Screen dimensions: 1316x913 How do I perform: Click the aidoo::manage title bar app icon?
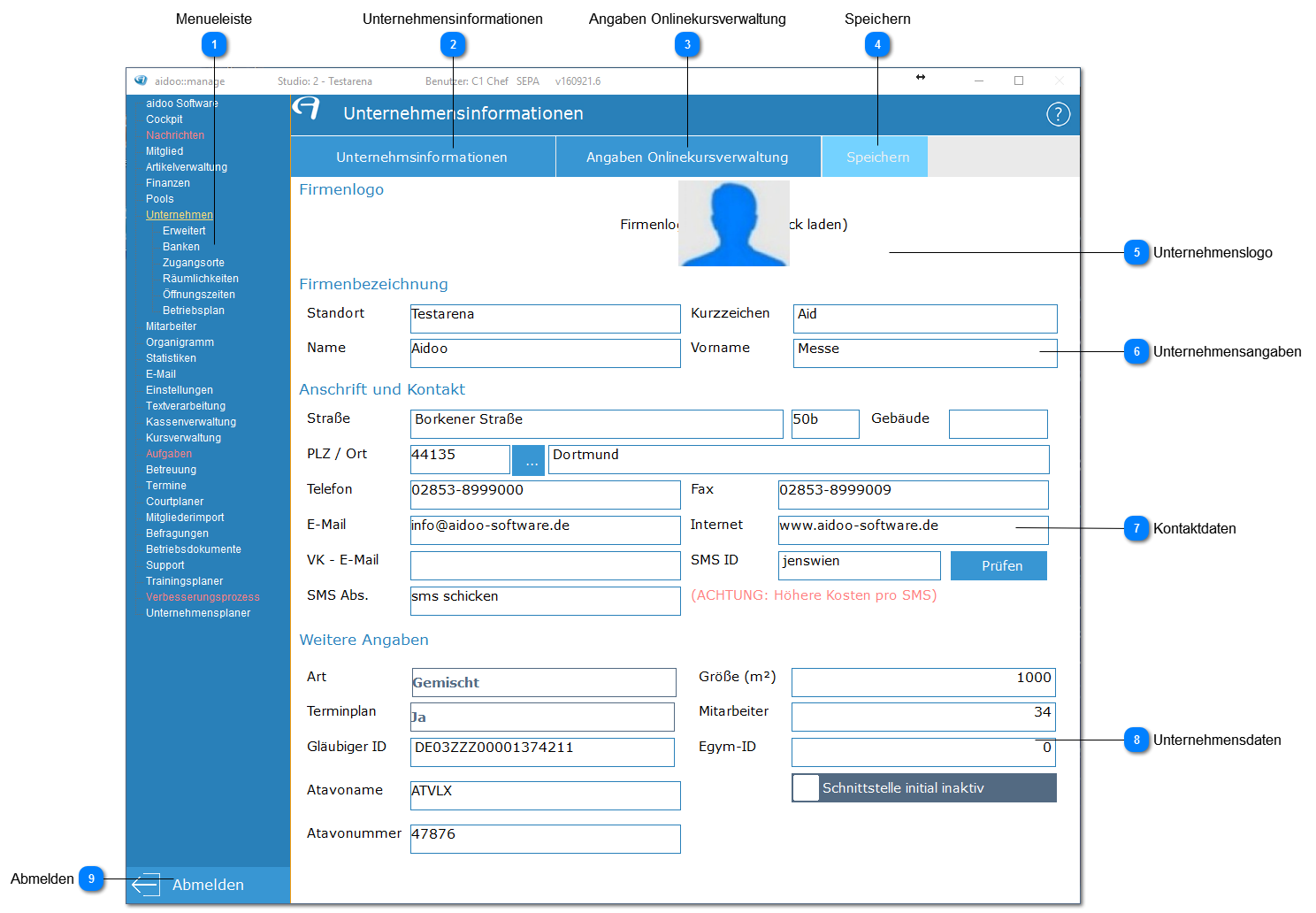pyautogui.click(x=141, y=81)
